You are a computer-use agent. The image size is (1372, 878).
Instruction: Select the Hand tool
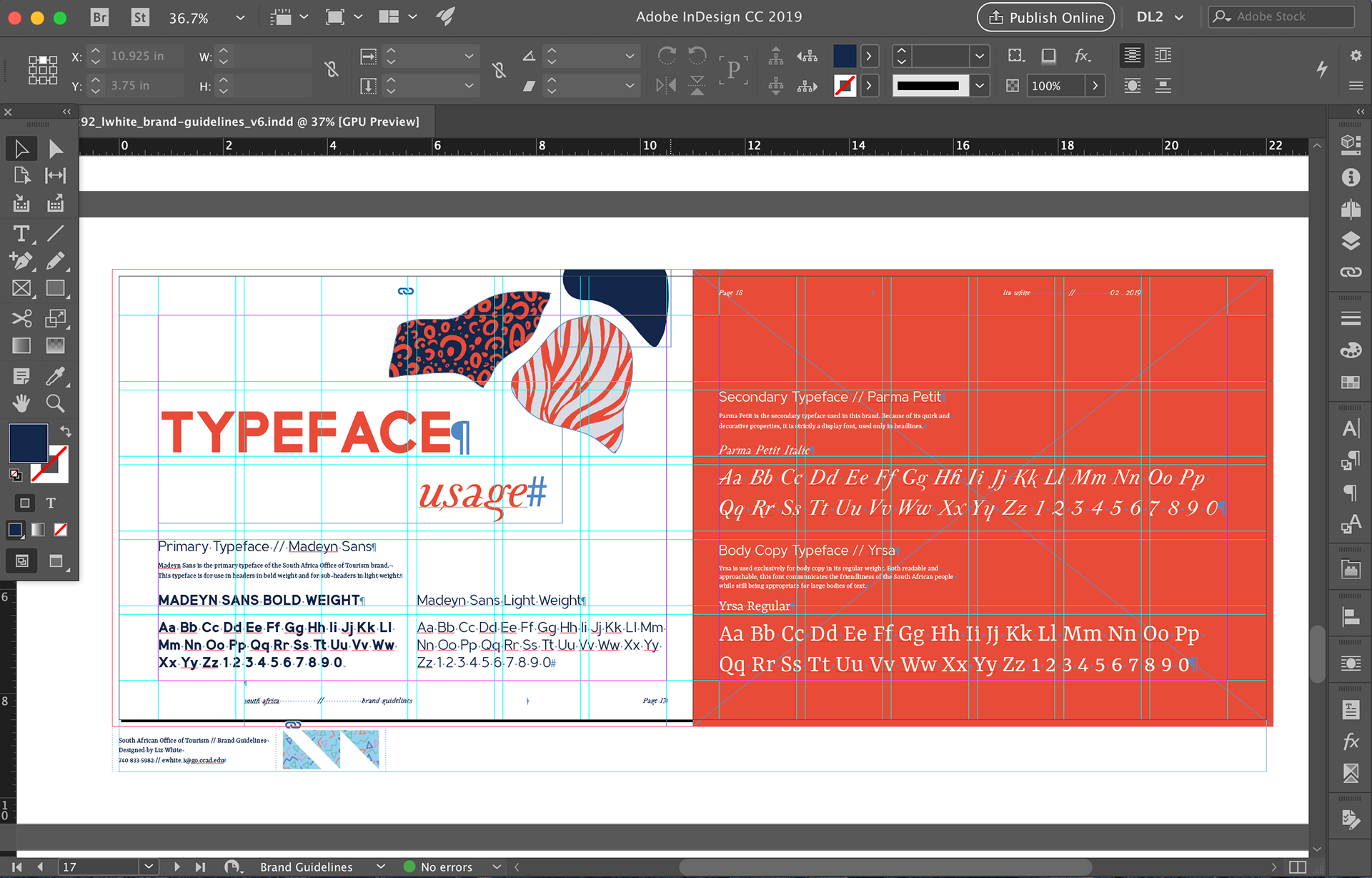pos(21,403)
